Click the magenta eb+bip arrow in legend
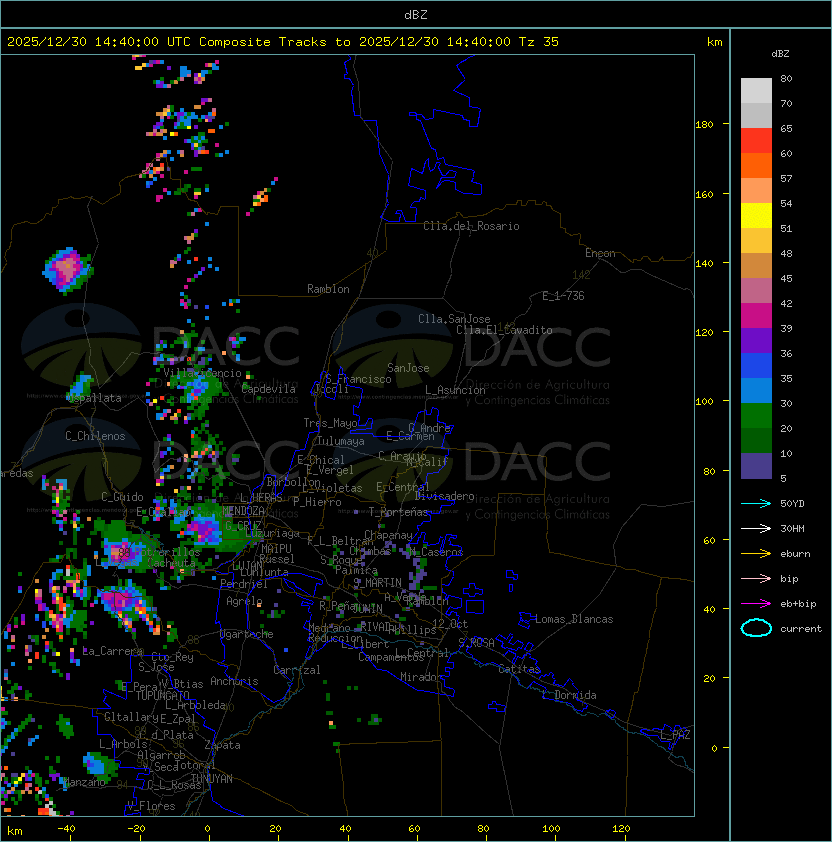 [756, 604]
